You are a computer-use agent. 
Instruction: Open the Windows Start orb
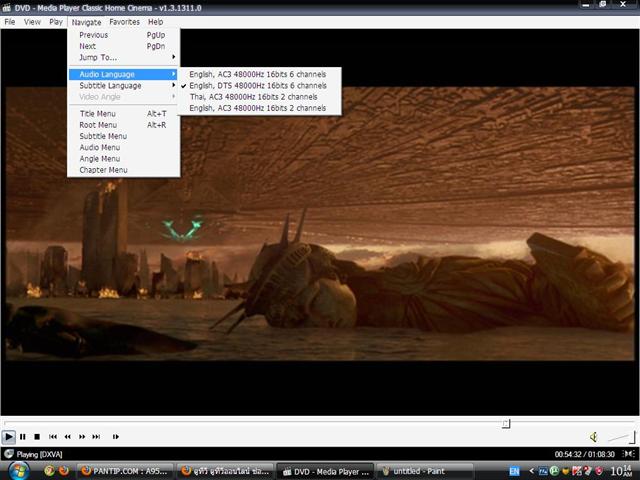18,471
